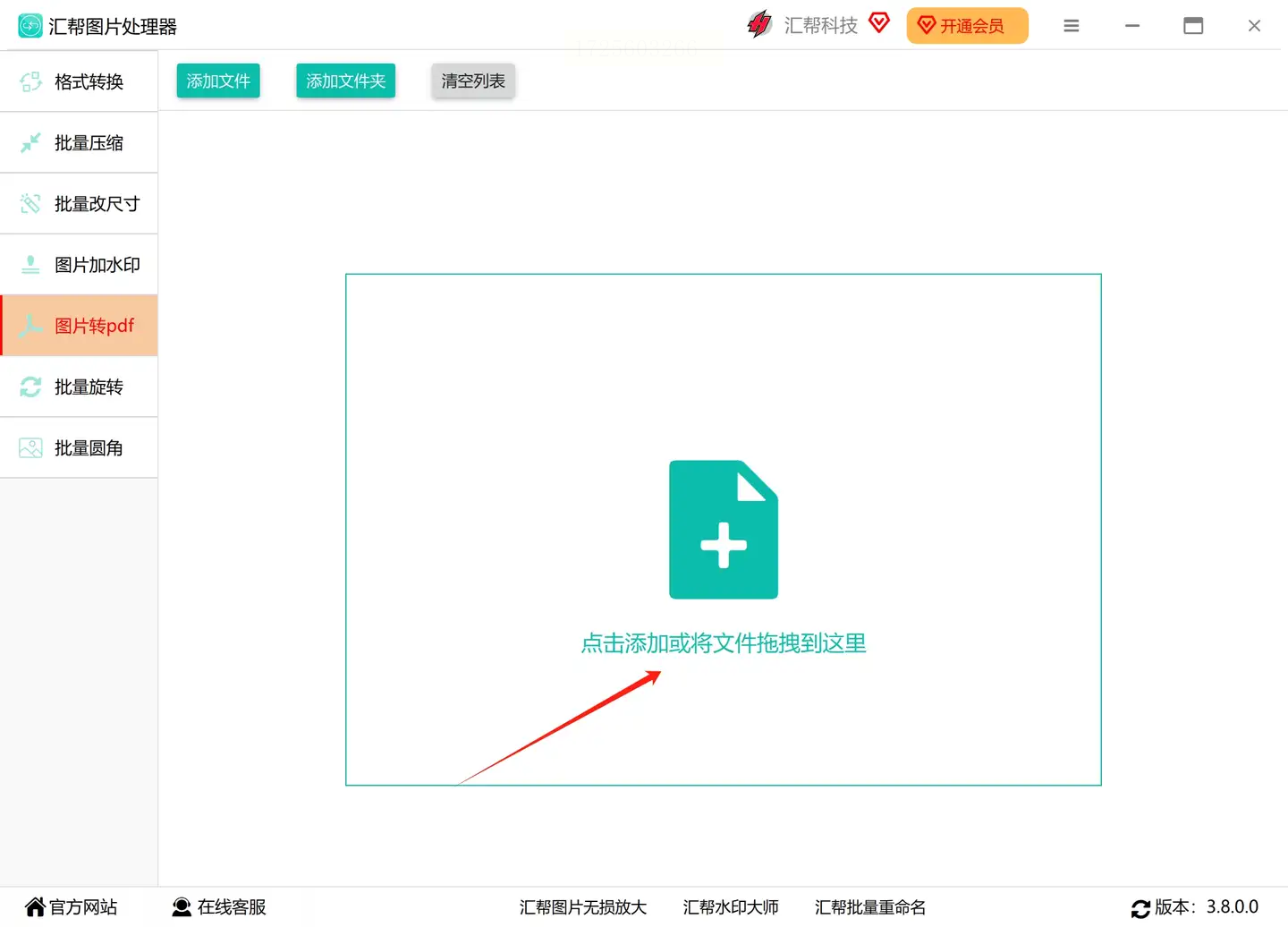Click the red diamond VIP icon beside 汇帮科技

(879, 22)
